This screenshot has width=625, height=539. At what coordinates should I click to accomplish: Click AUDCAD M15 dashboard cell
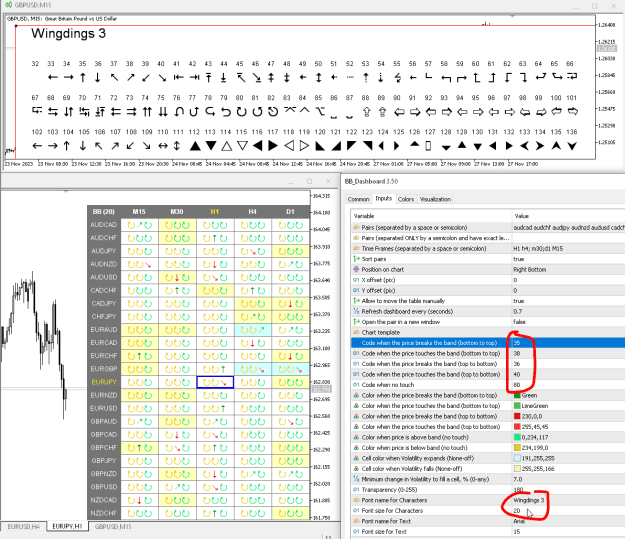click(x=140, y=225)
